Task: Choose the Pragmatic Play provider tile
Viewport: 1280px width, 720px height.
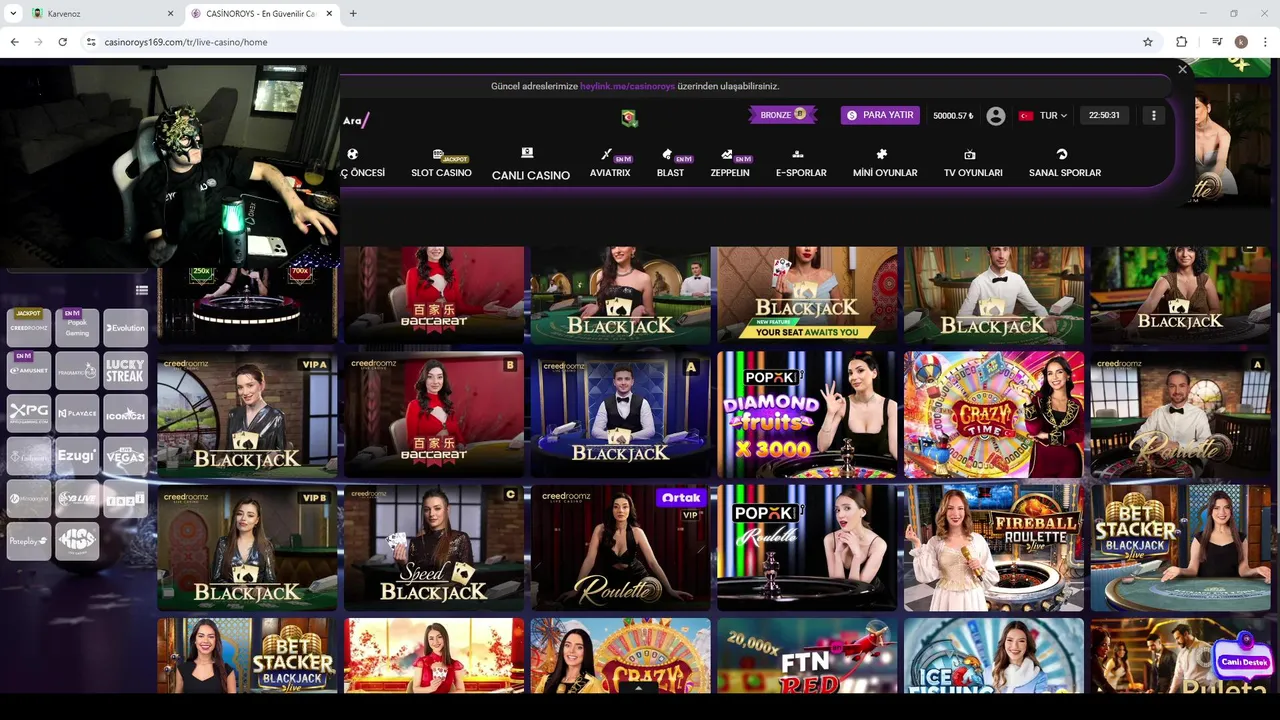Action: tap(77, 370)
